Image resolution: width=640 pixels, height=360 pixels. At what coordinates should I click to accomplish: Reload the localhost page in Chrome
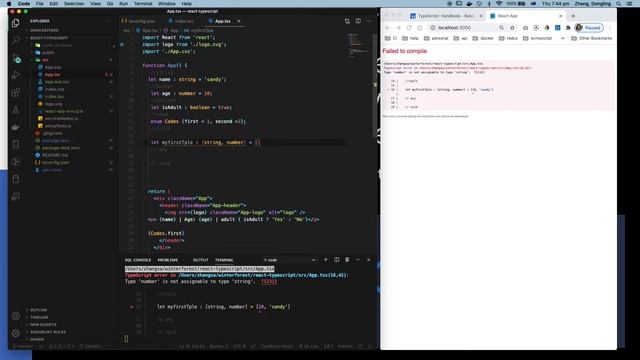click(409, 28)
